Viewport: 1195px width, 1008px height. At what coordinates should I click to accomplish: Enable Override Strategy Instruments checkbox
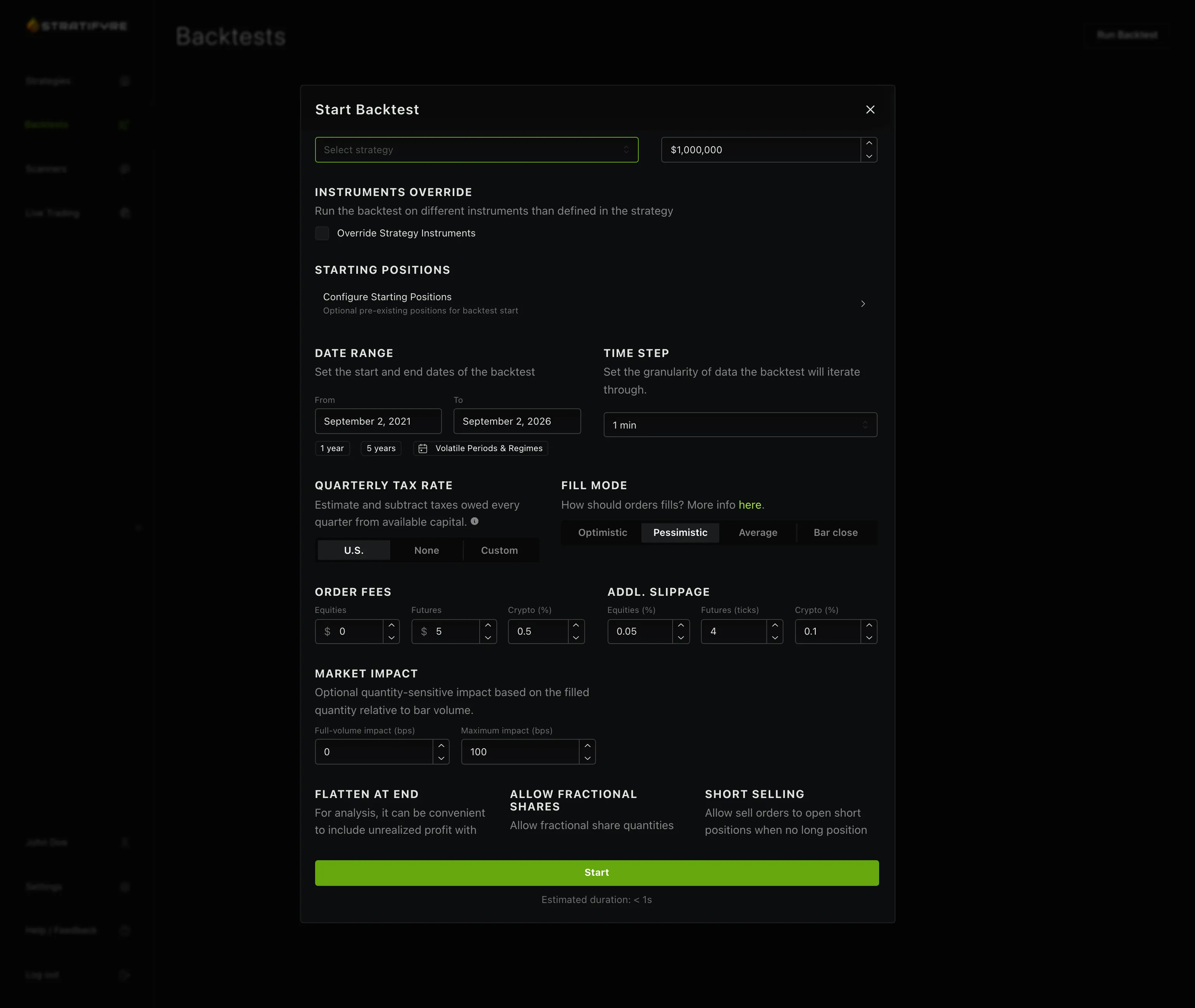(x=322, y=233)
